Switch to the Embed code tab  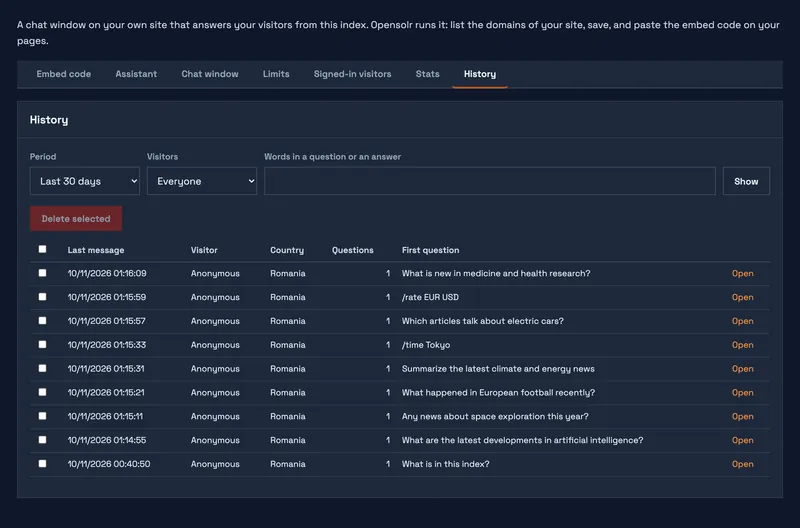click(x=64, y=74)
